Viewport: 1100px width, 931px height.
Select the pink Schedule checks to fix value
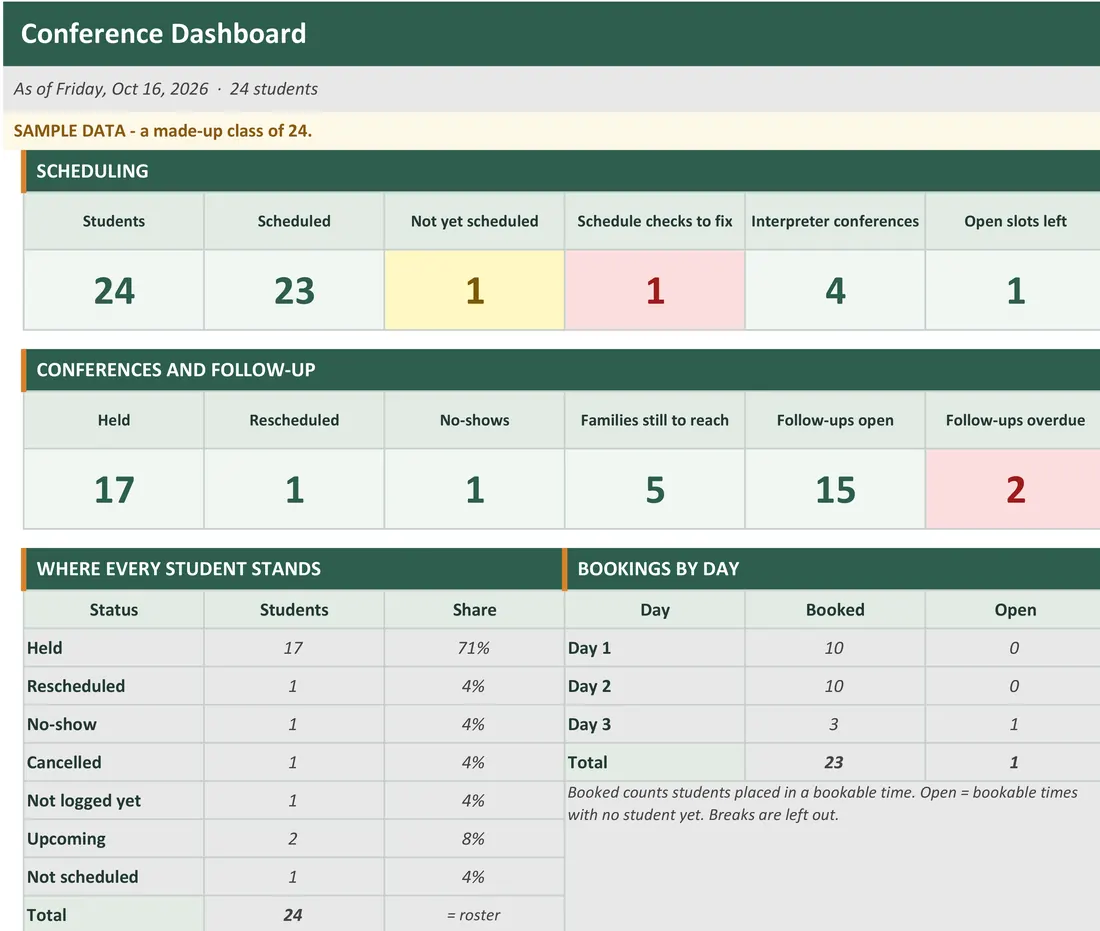(655, 290)
